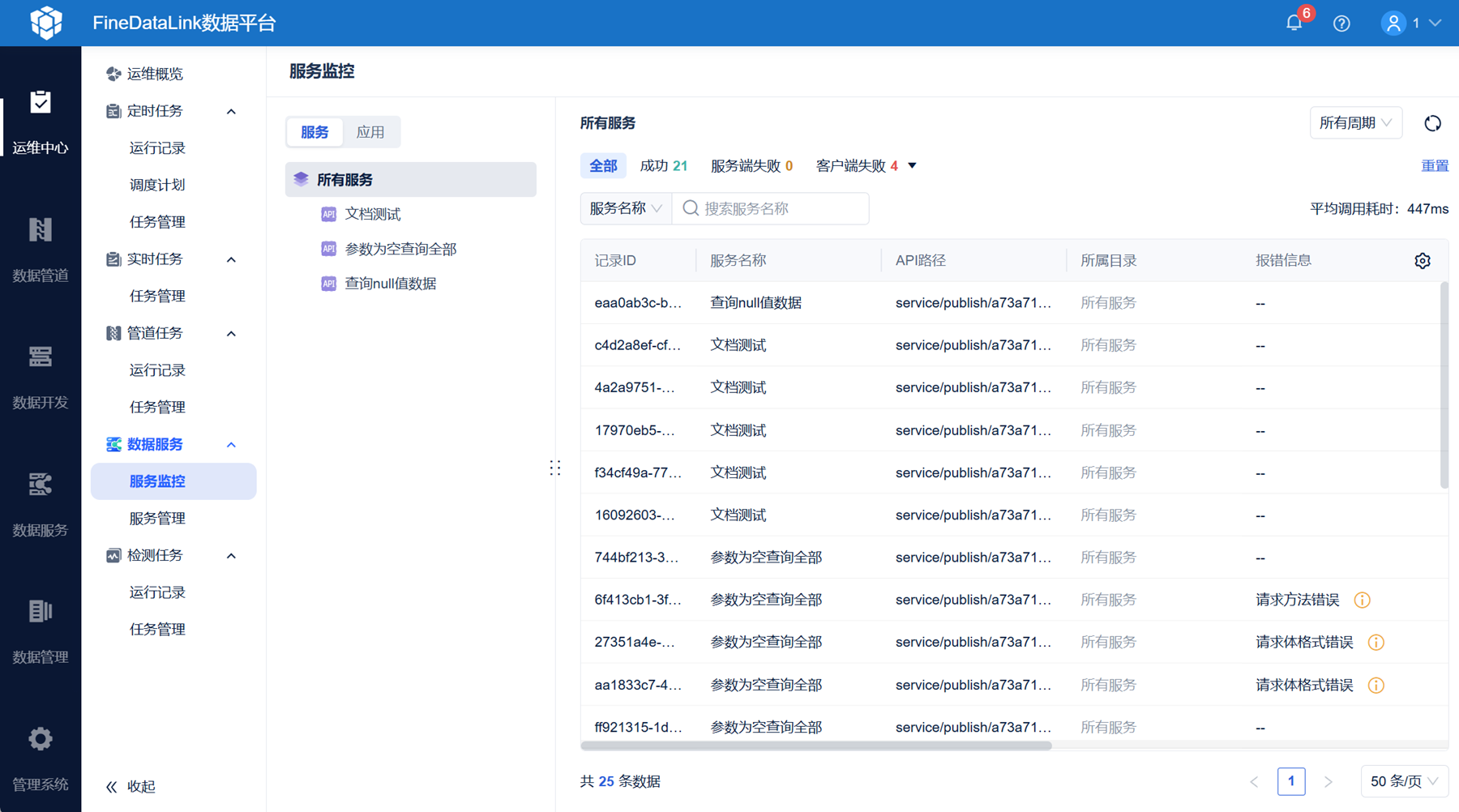Click the 收起 collapse arrows icon
The height and width of the screenshot is (812, 1459).
point(112,787)
